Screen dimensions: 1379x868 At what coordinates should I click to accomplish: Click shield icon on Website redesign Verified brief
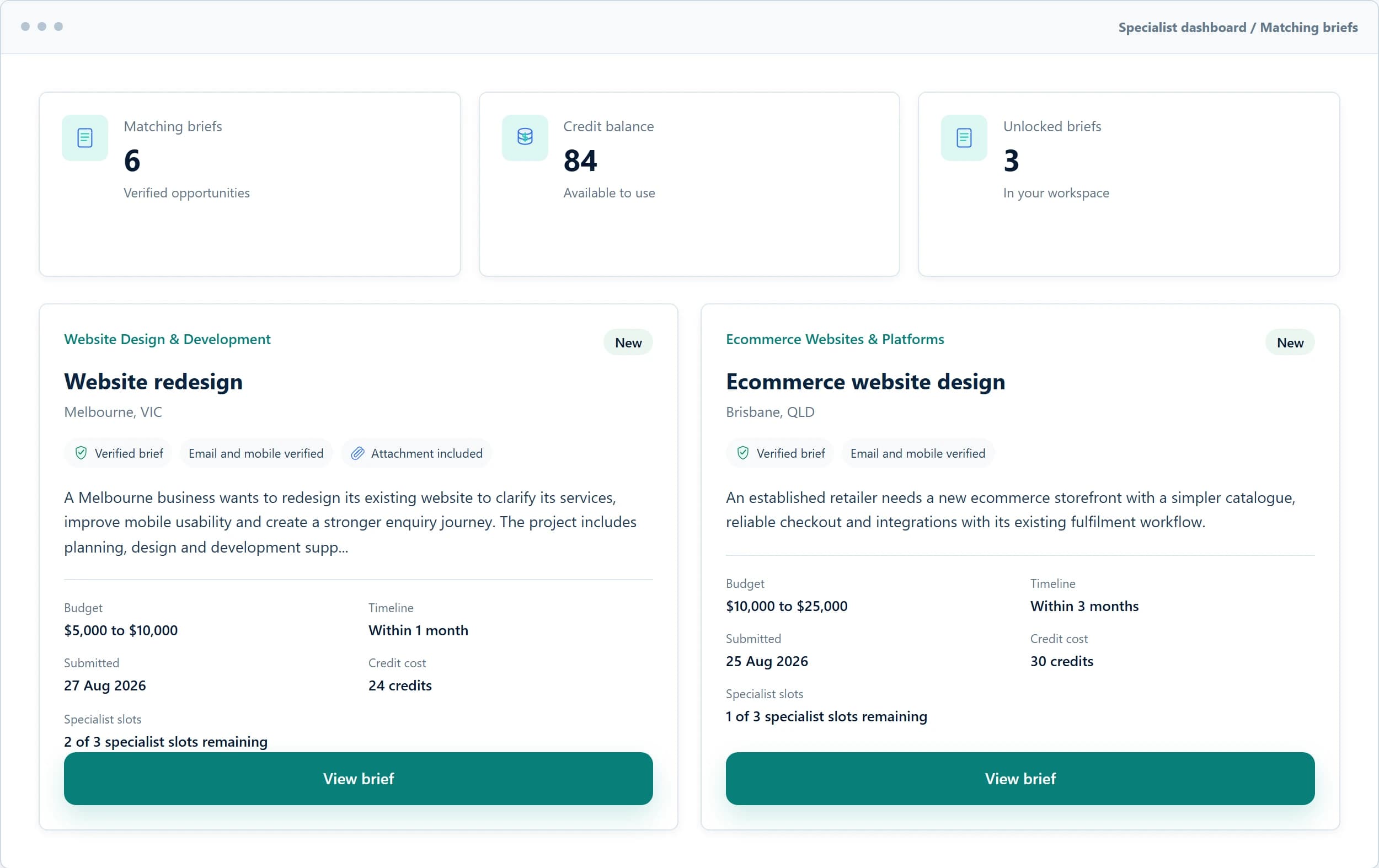(81, 453)
